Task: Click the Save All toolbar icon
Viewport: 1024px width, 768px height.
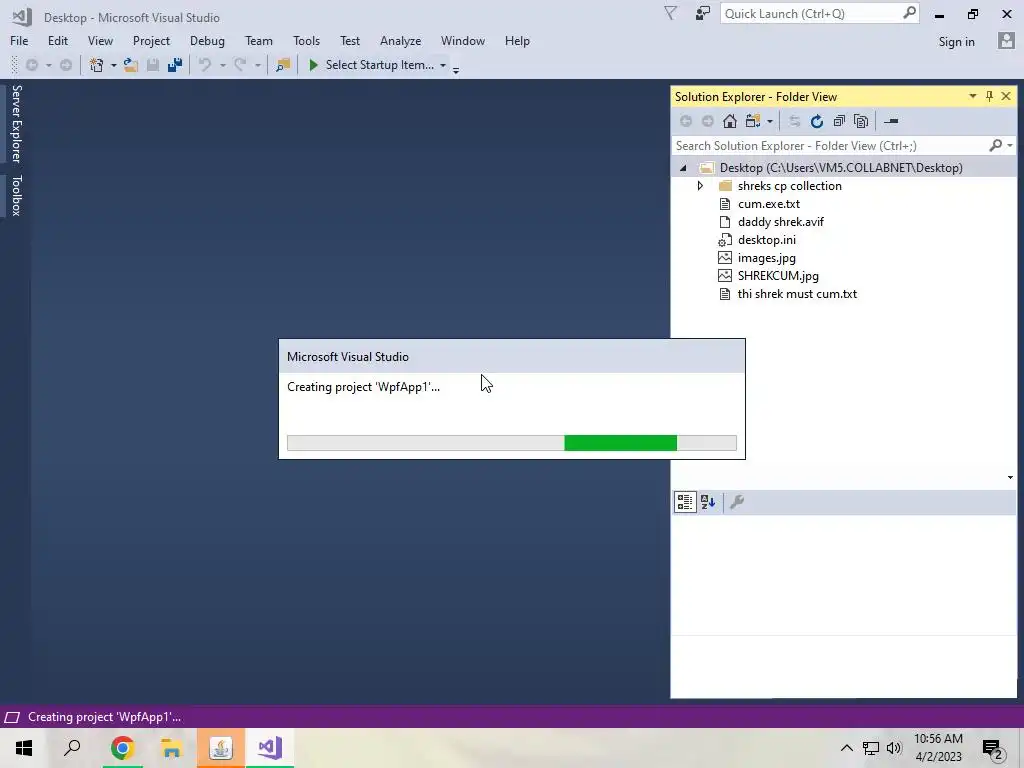Action: (174, 65)
